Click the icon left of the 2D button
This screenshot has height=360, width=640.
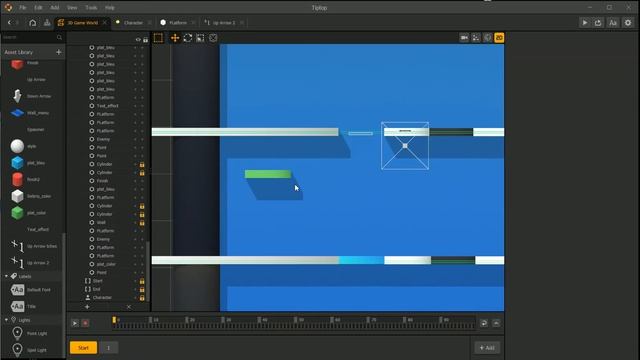[x=487, y=38]
